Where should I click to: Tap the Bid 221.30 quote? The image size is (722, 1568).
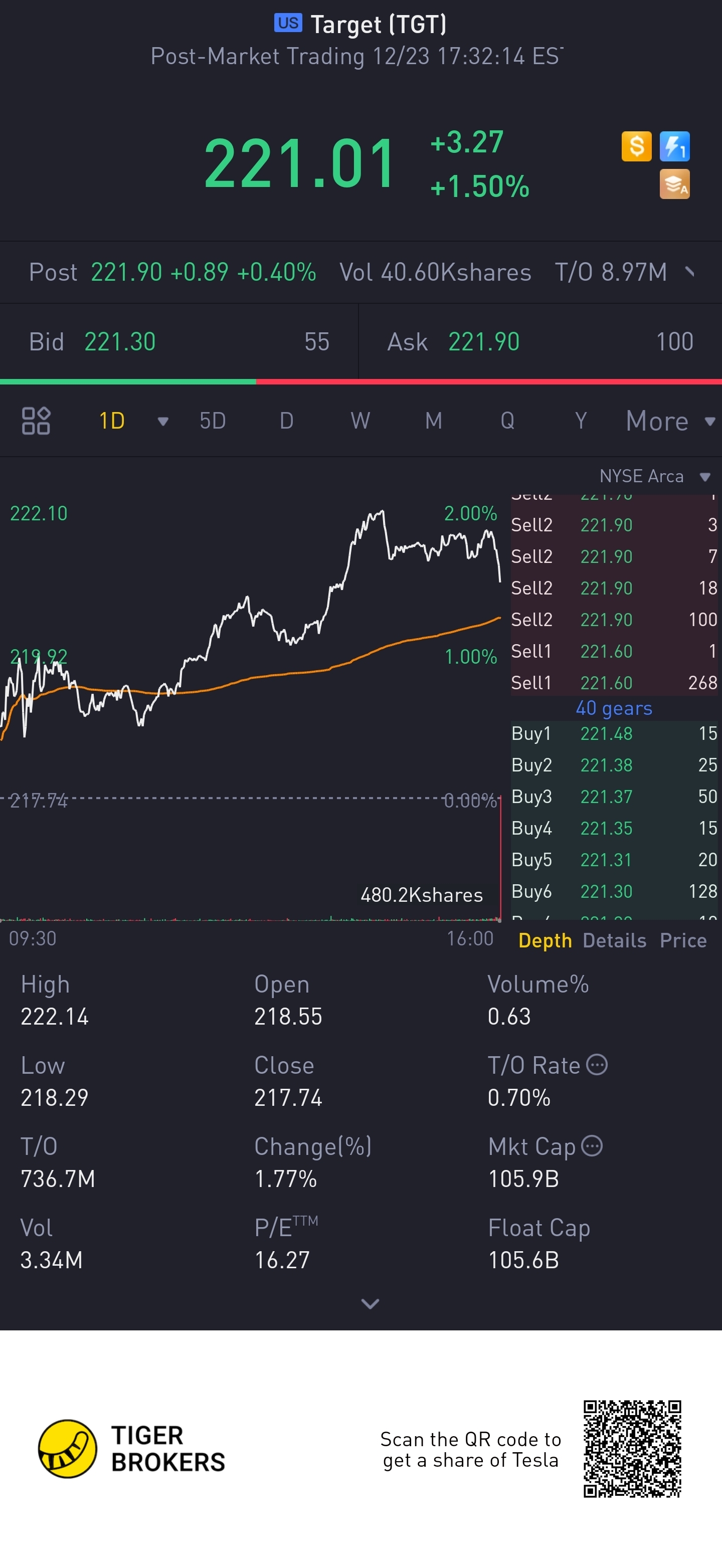click(x=179, y=341)
